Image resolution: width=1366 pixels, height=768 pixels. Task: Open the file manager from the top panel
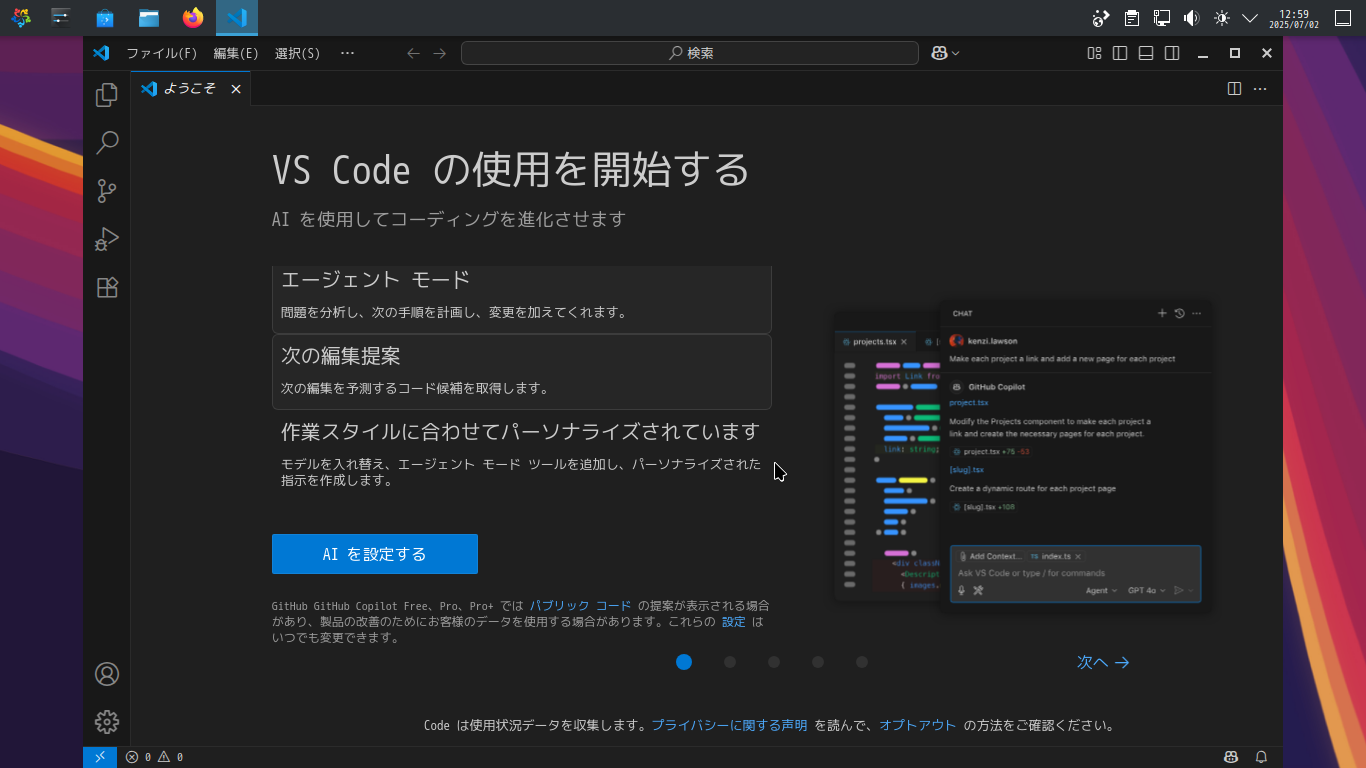click(149, 18)
